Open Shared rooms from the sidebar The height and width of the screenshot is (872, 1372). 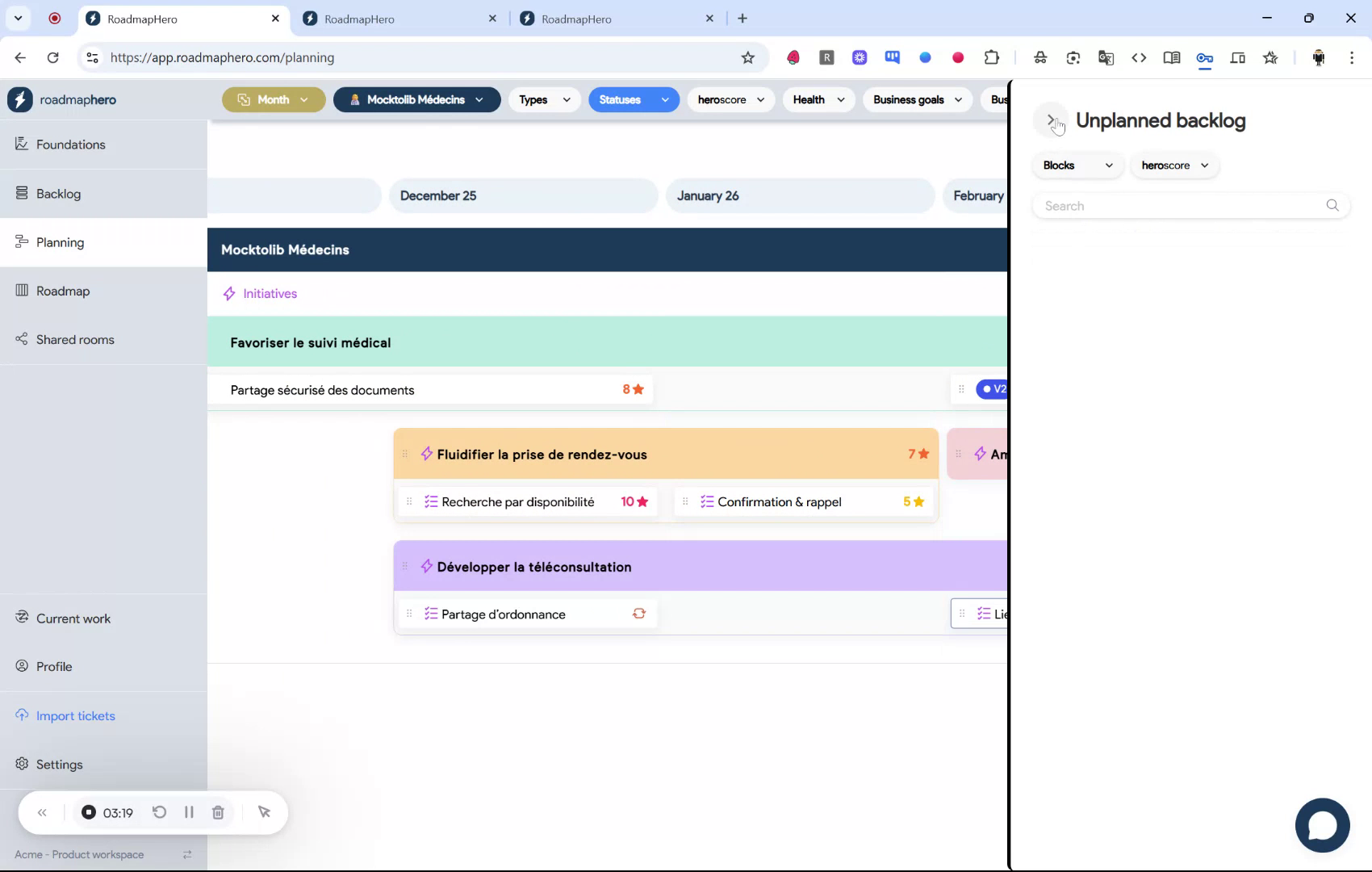74,339
